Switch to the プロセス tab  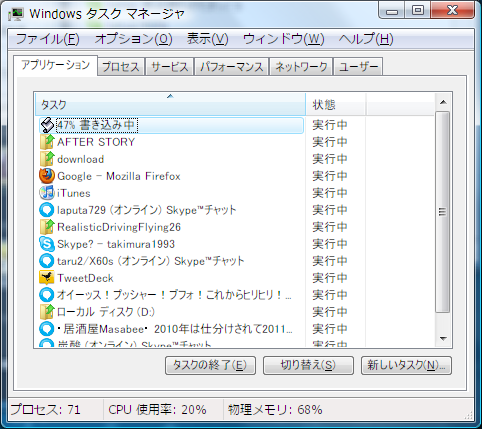(x=121, y=67)
